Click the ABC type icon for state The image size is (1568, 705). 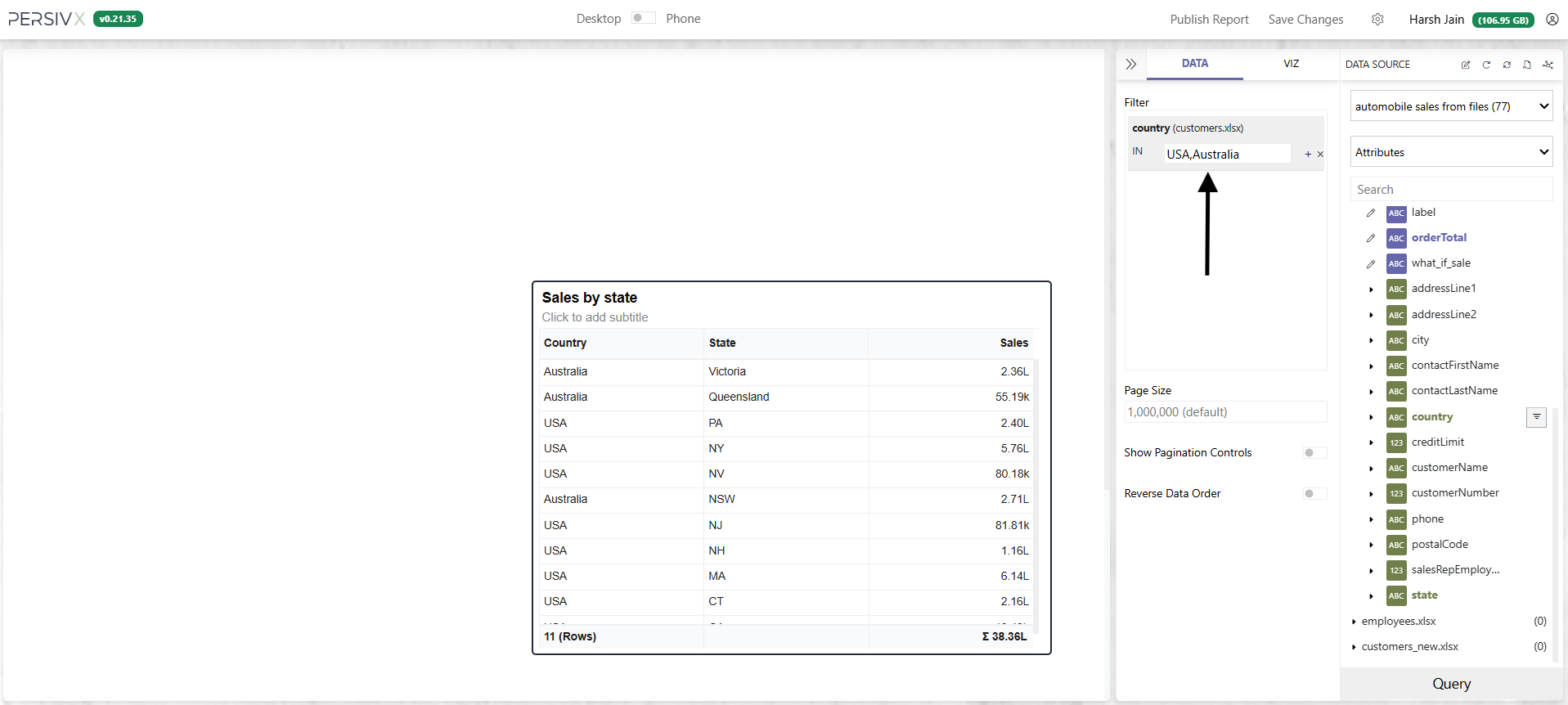pyautogui.click(x=1396, y=595)
